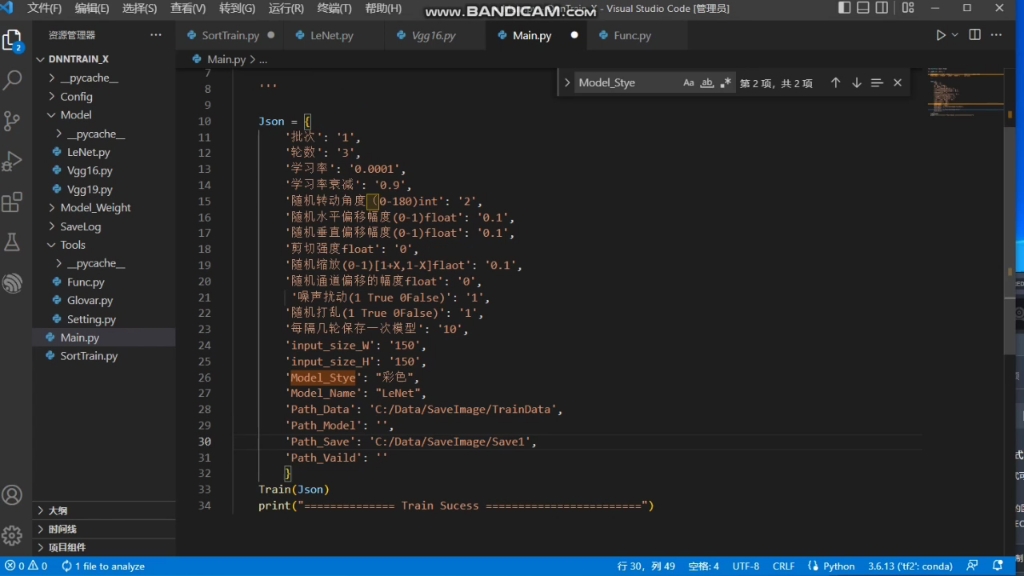Switch to the LeNet.py tab
The height and width of the screenshot is (576, 1024).
click(331, 36)
